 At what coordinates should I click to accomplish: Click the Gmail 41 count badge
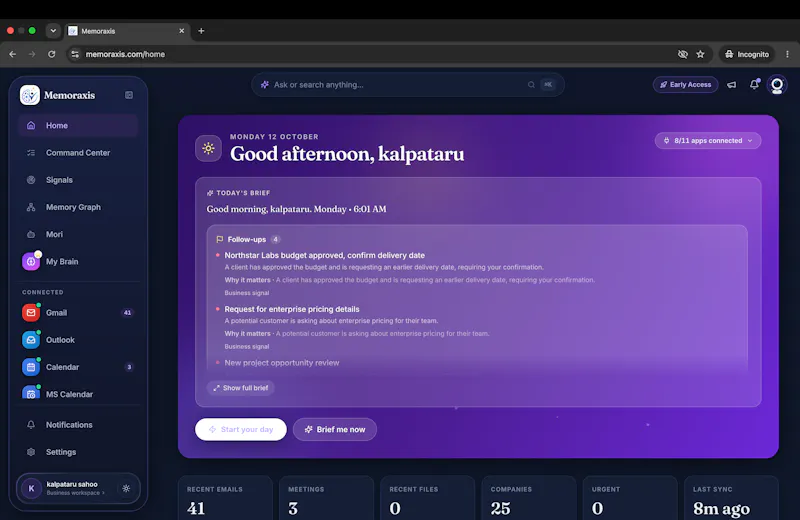(x=128, y=312)
